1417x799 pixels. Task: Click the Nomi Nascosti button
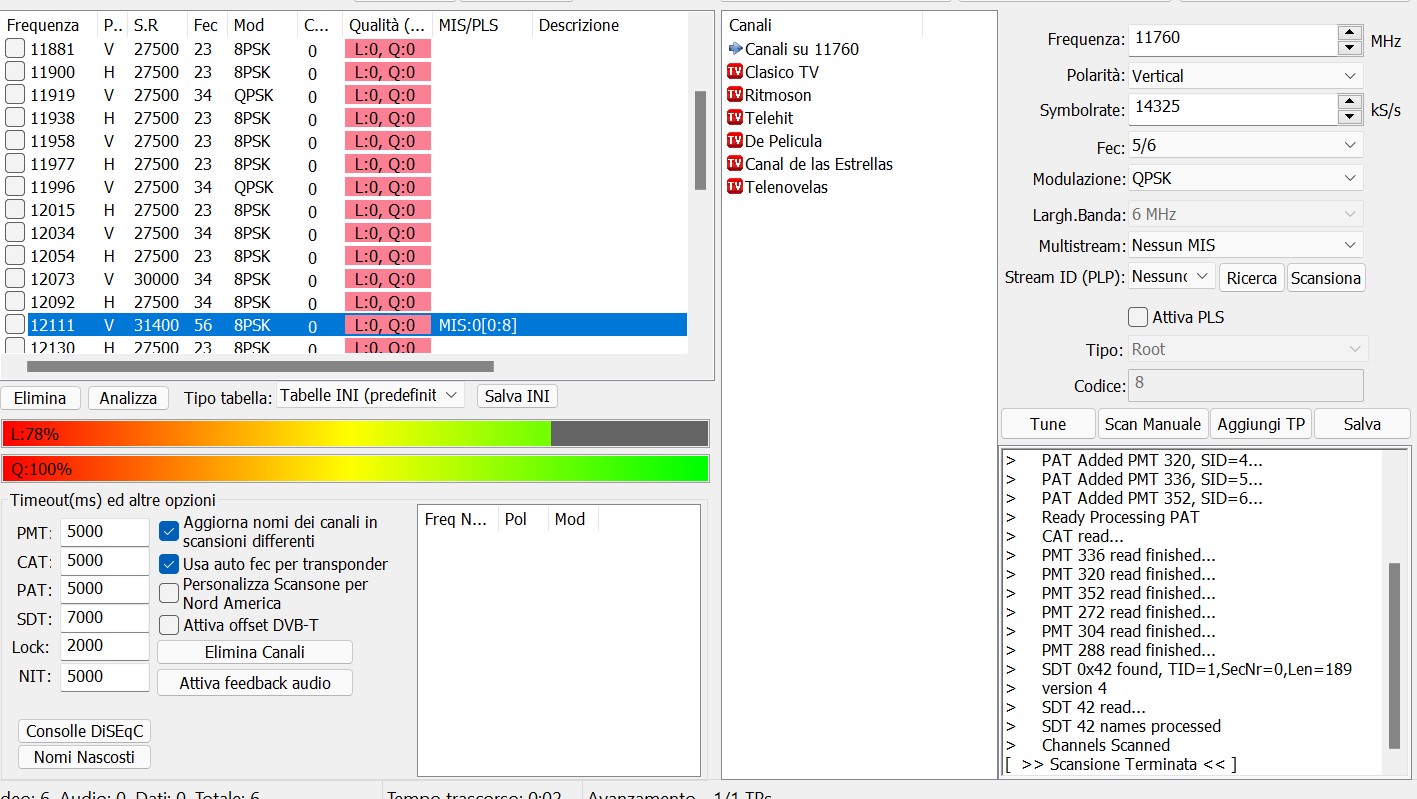tap(84, 757)
